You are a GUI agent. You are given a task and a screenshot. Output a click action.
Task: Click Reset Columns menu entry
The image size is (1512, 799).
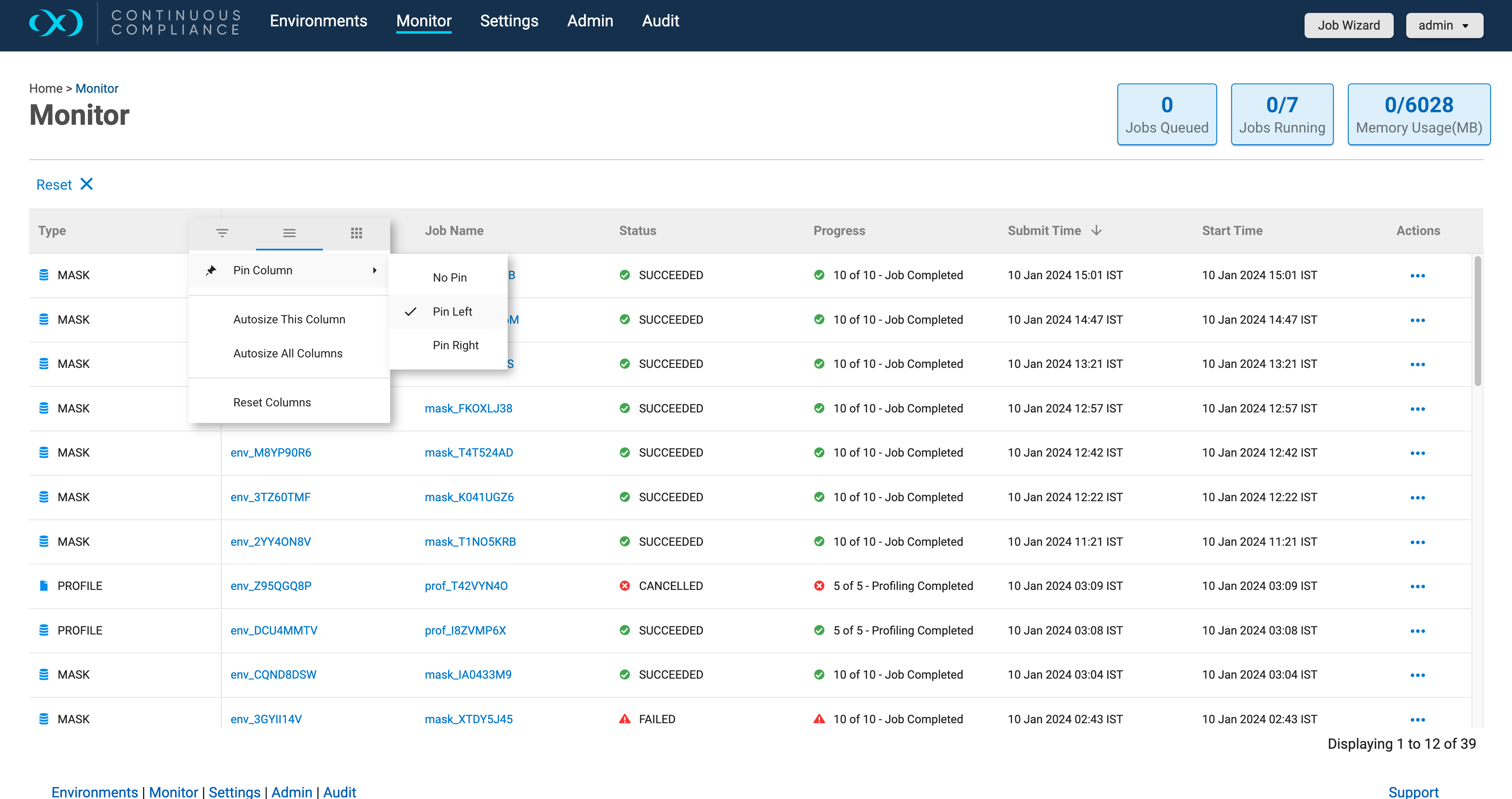(272, 403)
